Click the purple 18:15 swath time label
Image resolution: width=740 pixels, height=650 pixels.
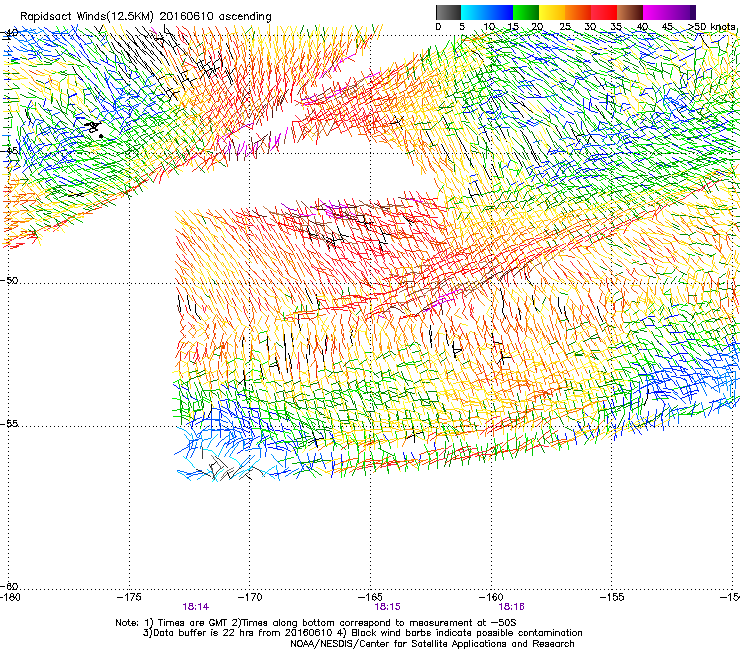387,607
